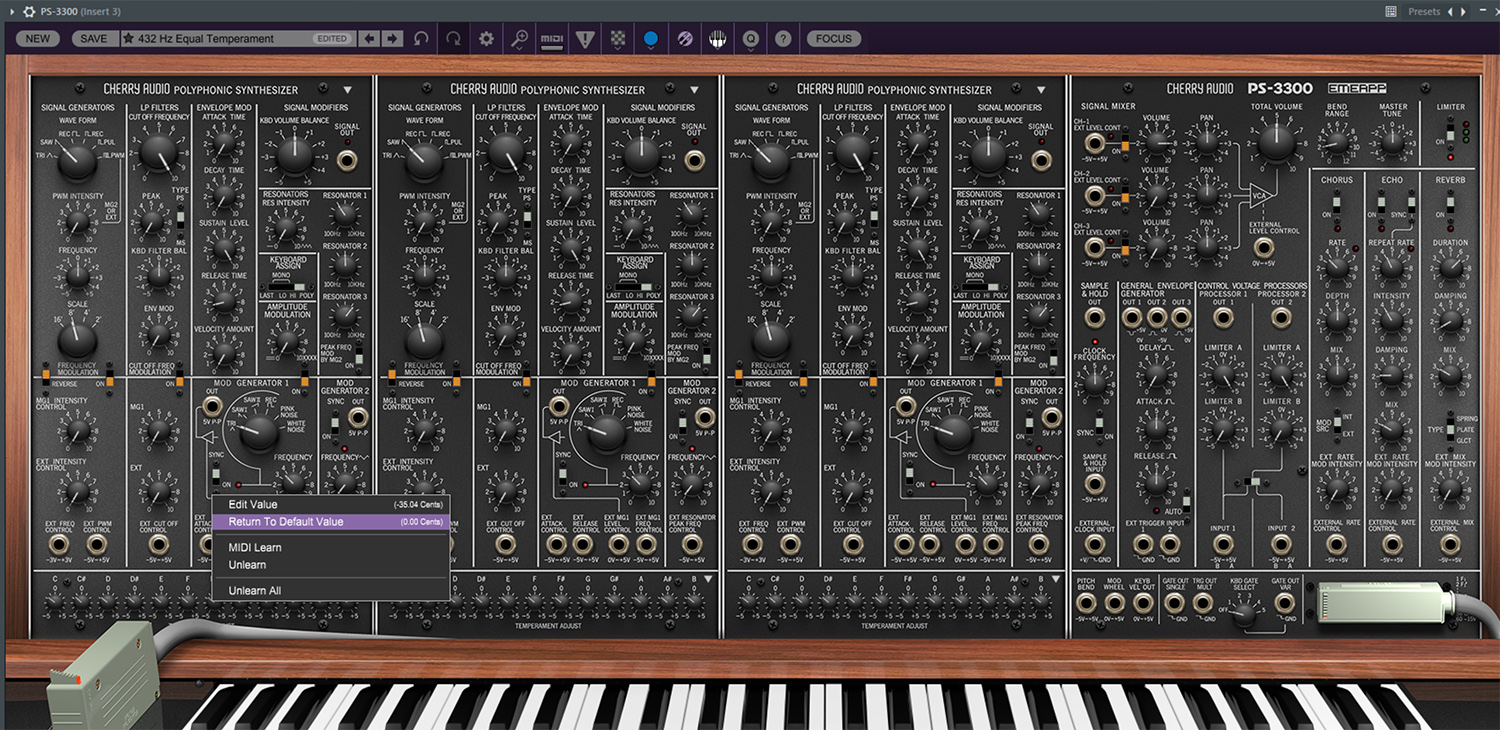Flip the Chorus Mod Src Int/Ext switch
The image size is (1500, 730).
[x=1338, y=427]
